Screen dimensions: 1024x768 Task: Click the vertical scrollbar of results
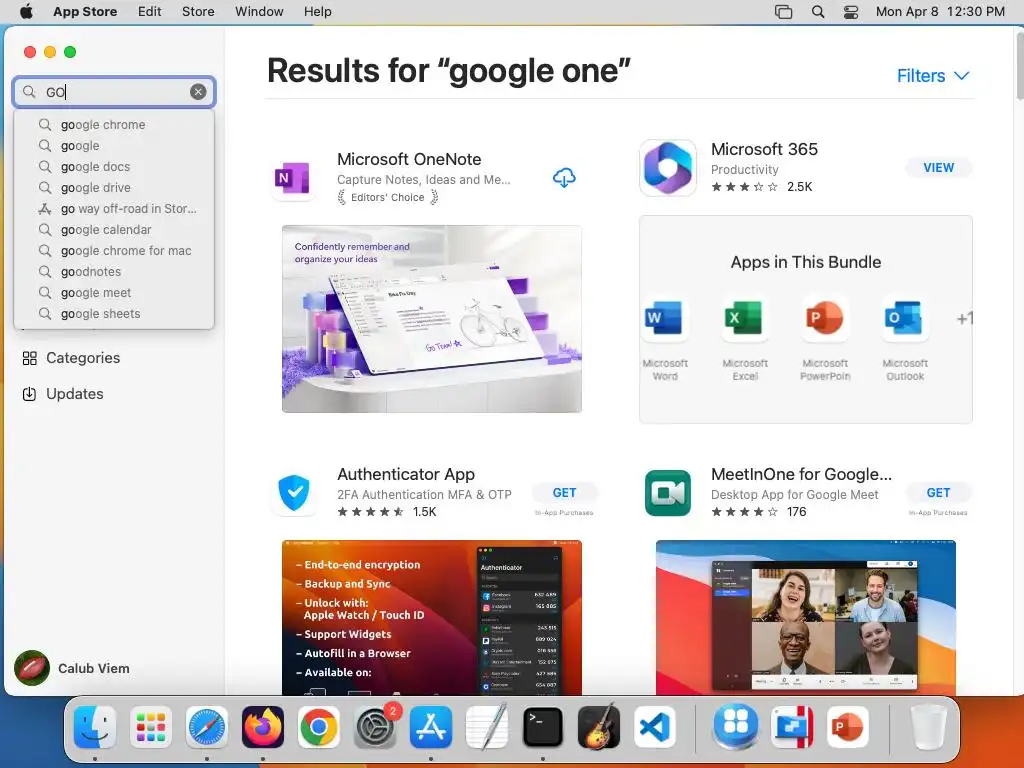click(1019, 67)
